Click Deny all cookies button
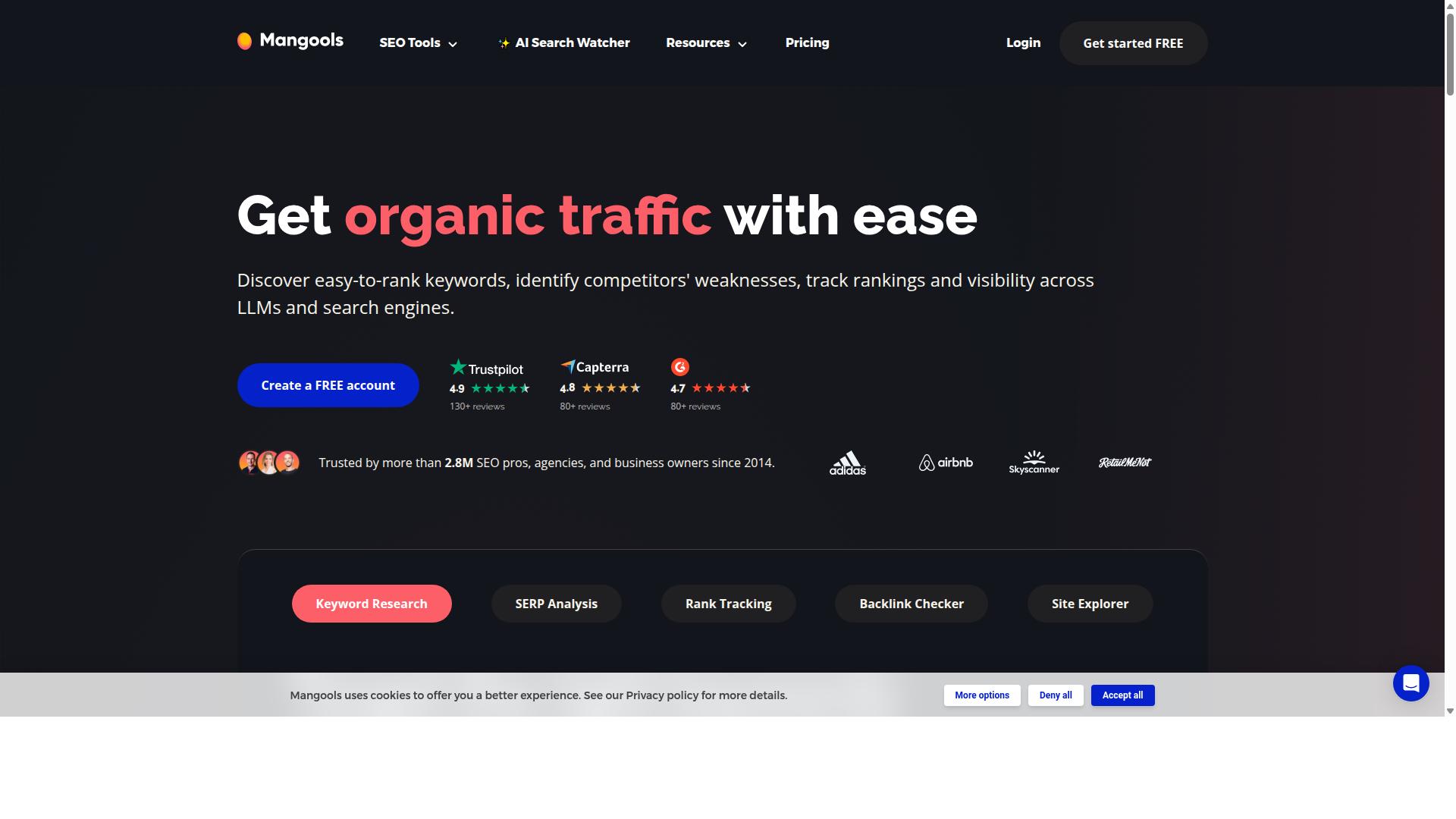1456x819 pixels. (x=1056, y=695)
